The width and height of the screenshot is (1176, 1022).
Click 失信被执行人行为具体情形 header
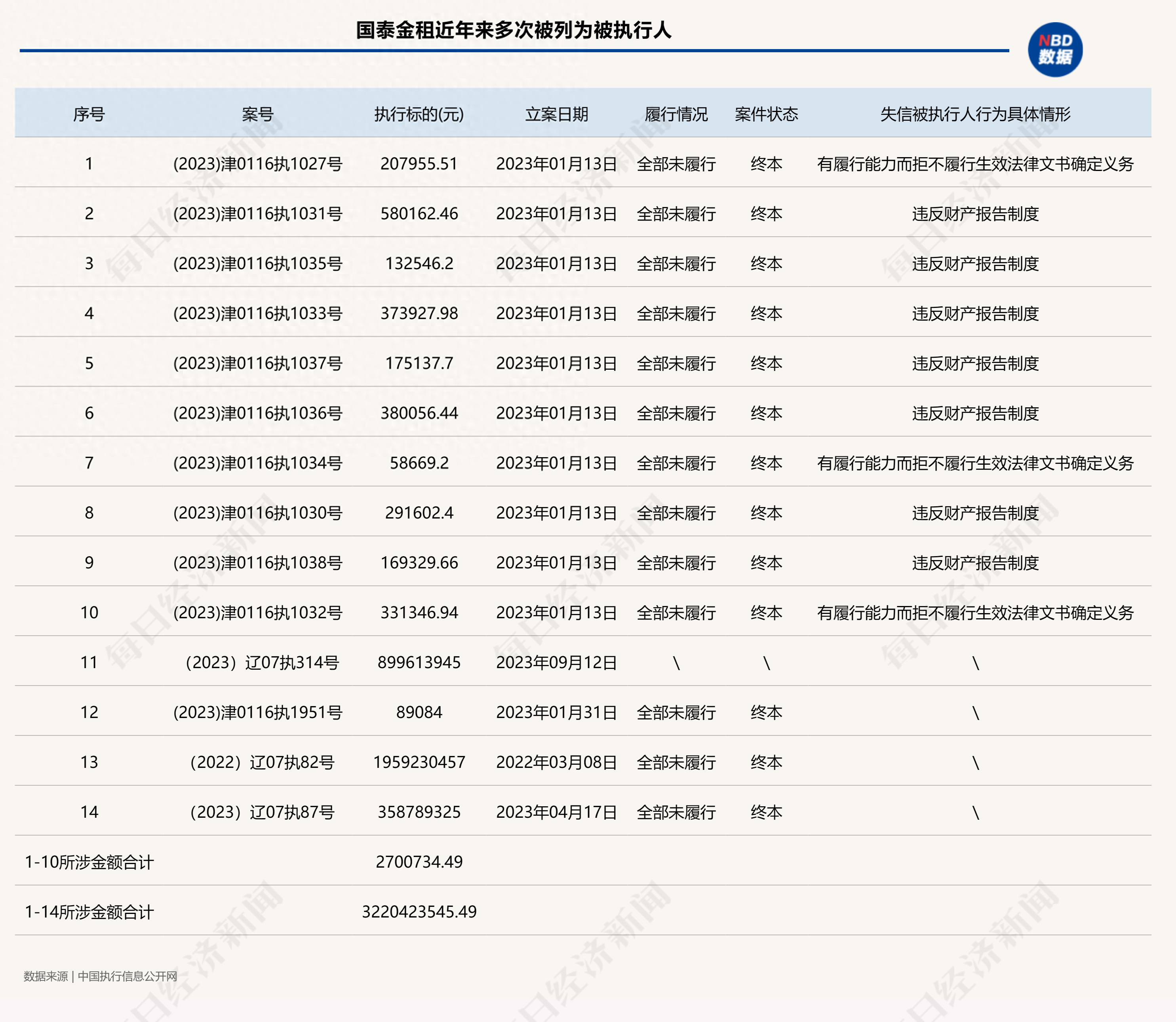click(x=975, y=114)
